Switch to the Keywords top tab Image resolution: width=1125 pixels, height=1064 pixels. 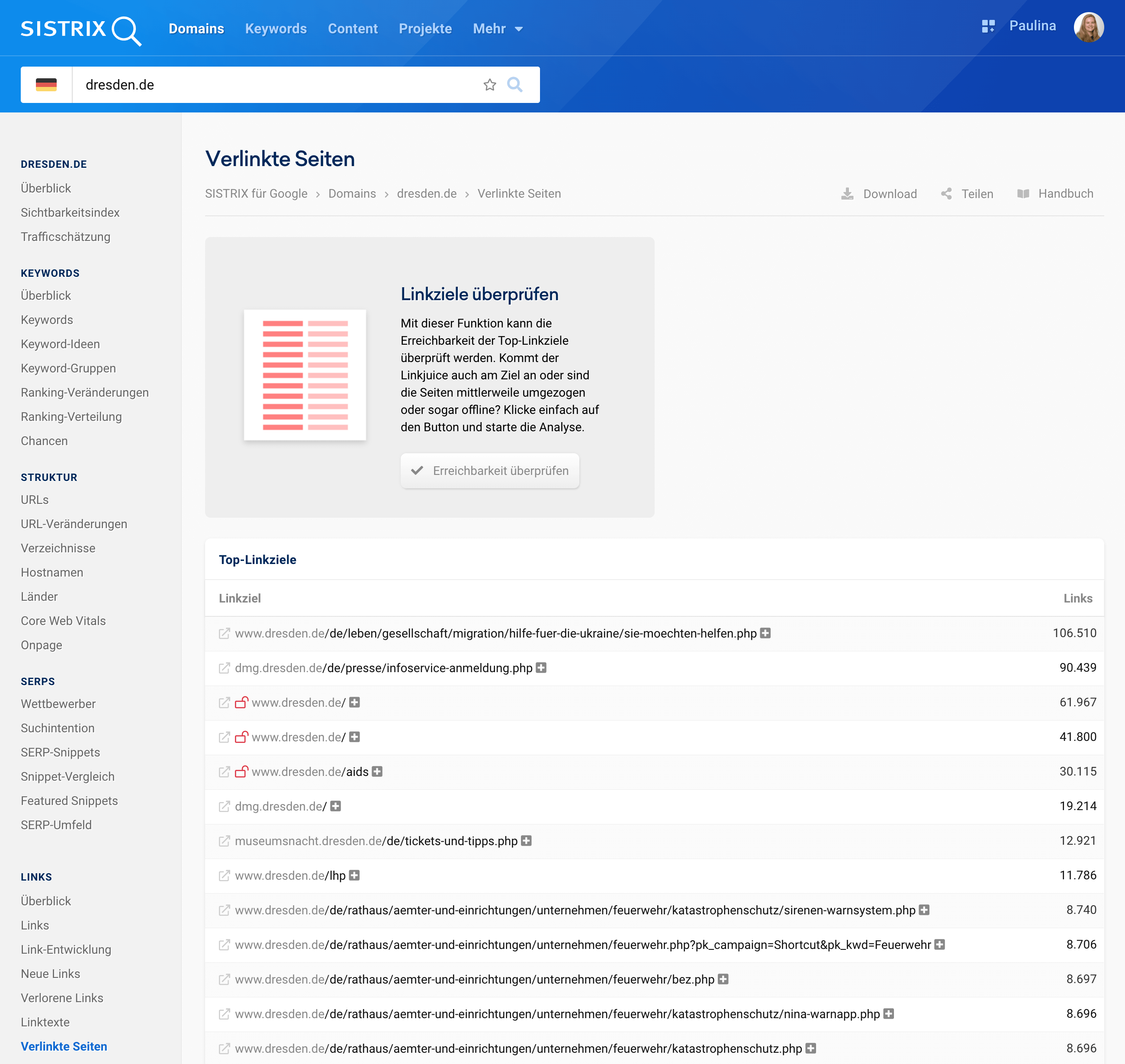point(276,29)
